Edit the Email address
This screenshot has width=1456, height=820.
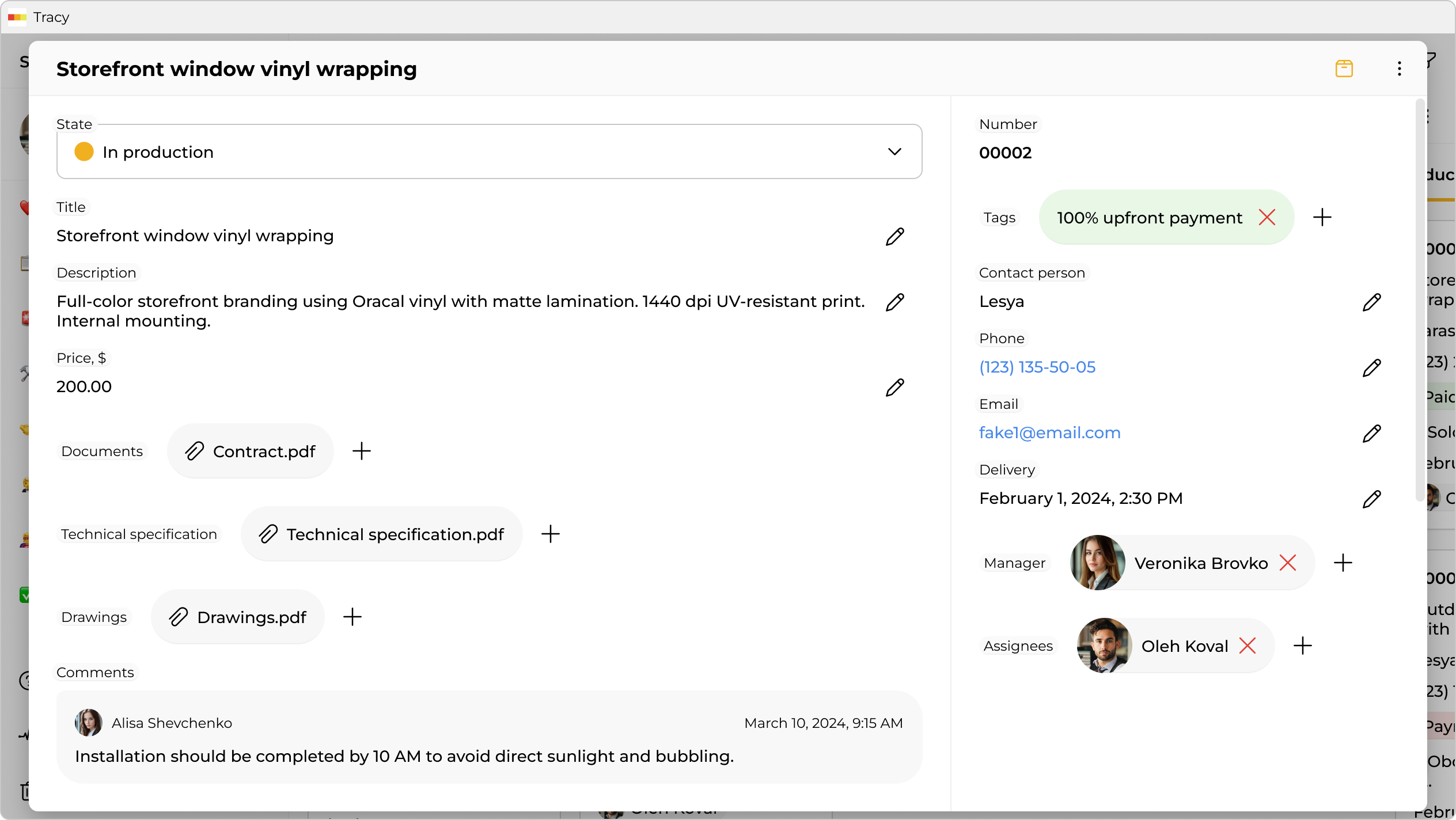pos(1372,433)
